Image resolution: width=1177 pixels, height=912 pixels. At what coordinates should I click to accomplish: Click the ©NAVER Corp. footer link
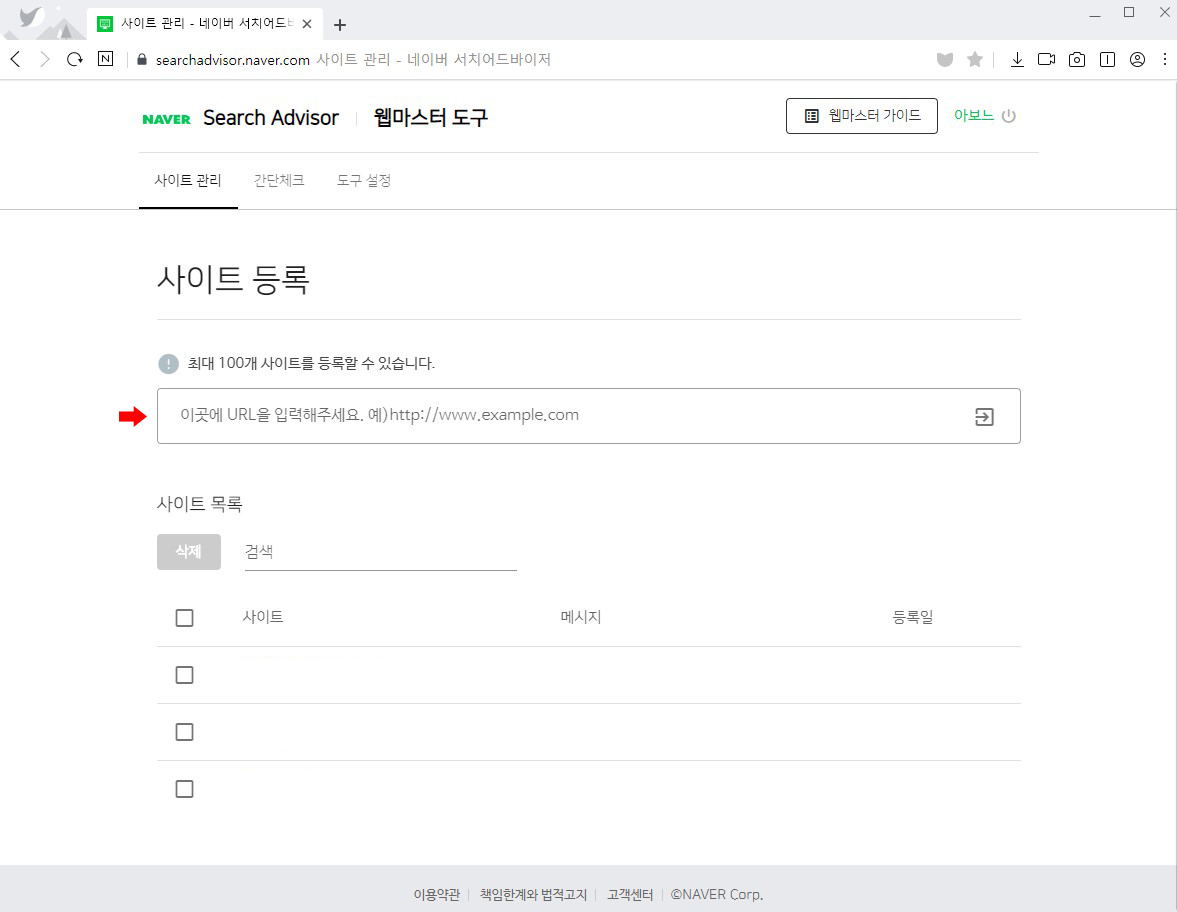pos(717,895)
